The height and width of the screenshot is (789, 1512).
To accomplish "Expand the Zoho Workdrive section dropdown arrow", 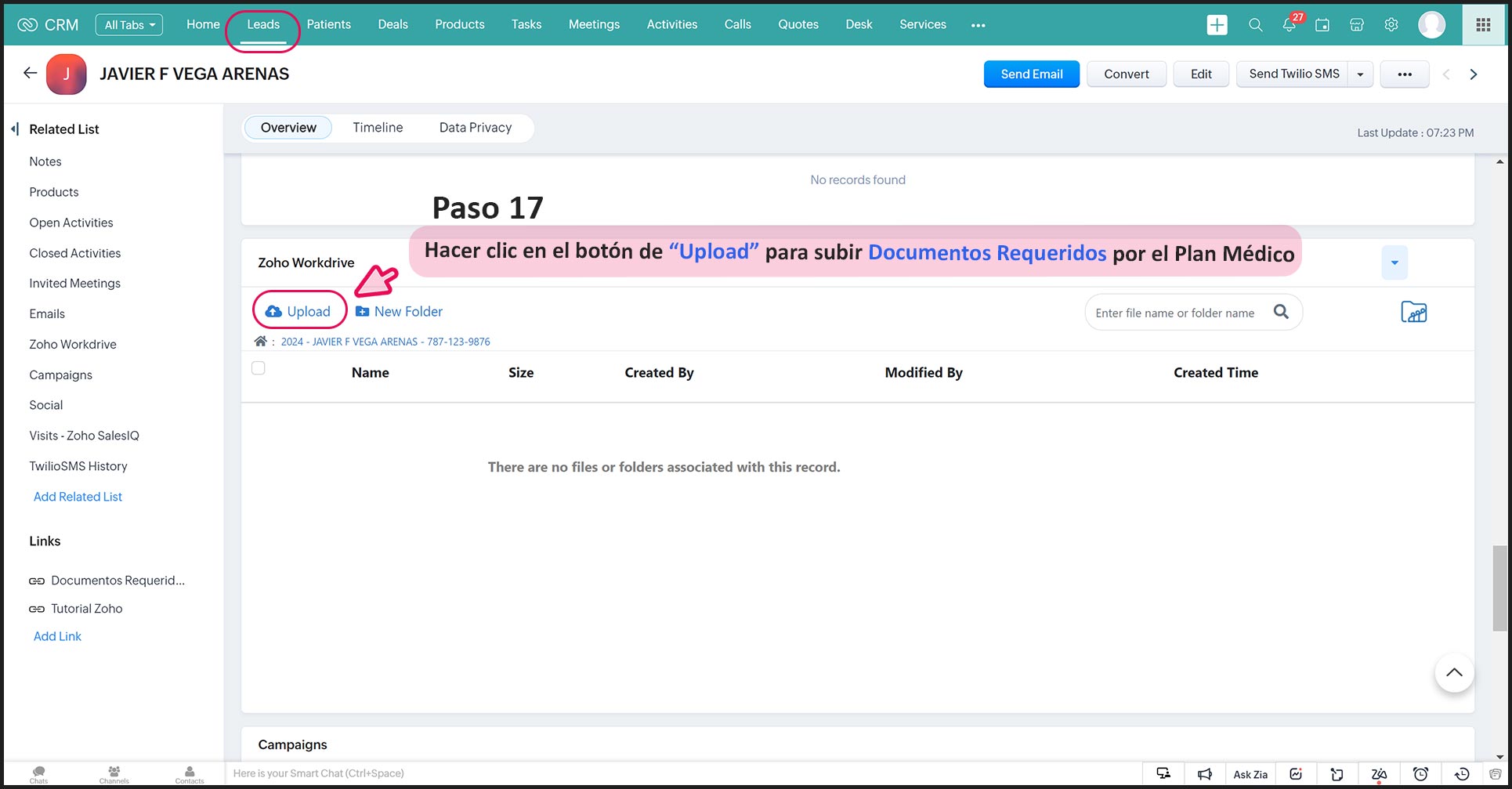I will pos(1394,262).
